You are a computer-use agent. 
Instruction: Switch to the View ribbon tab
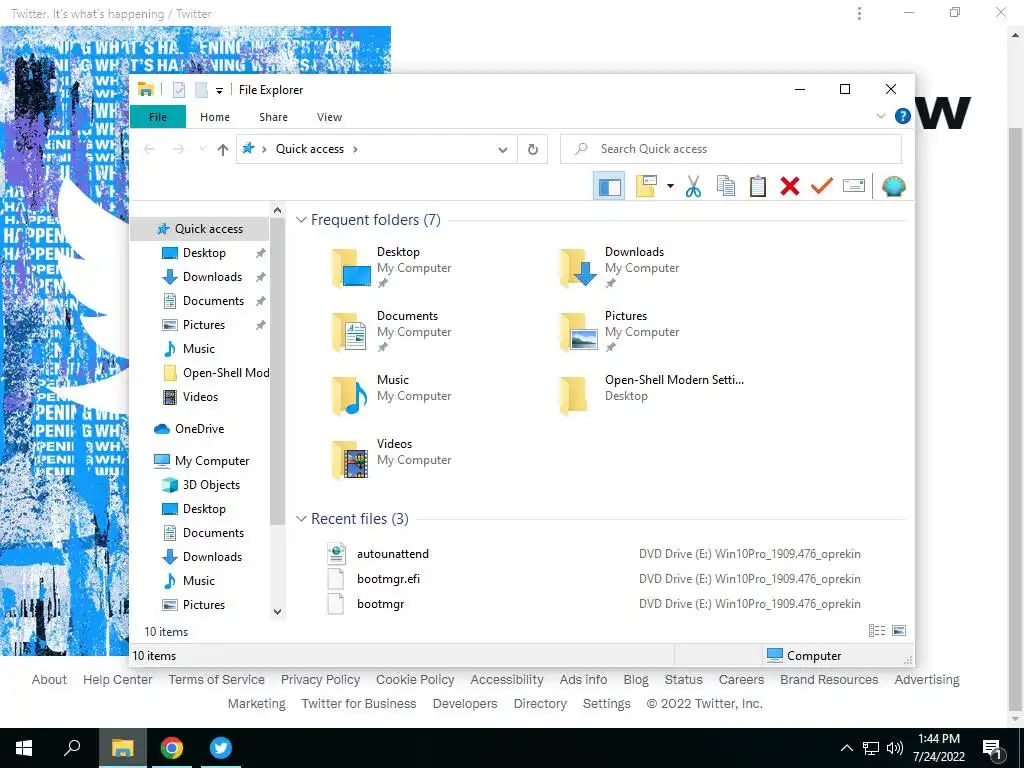tap(329, 117)
